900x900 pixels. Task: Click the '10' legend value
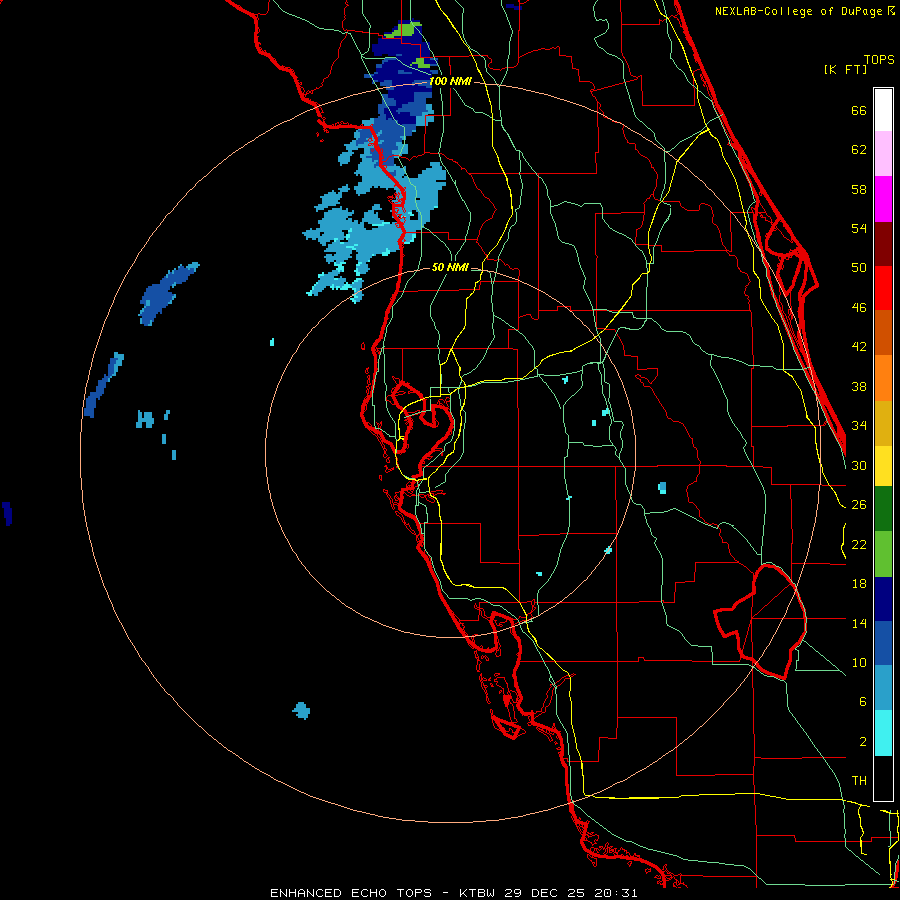point(859,663)
